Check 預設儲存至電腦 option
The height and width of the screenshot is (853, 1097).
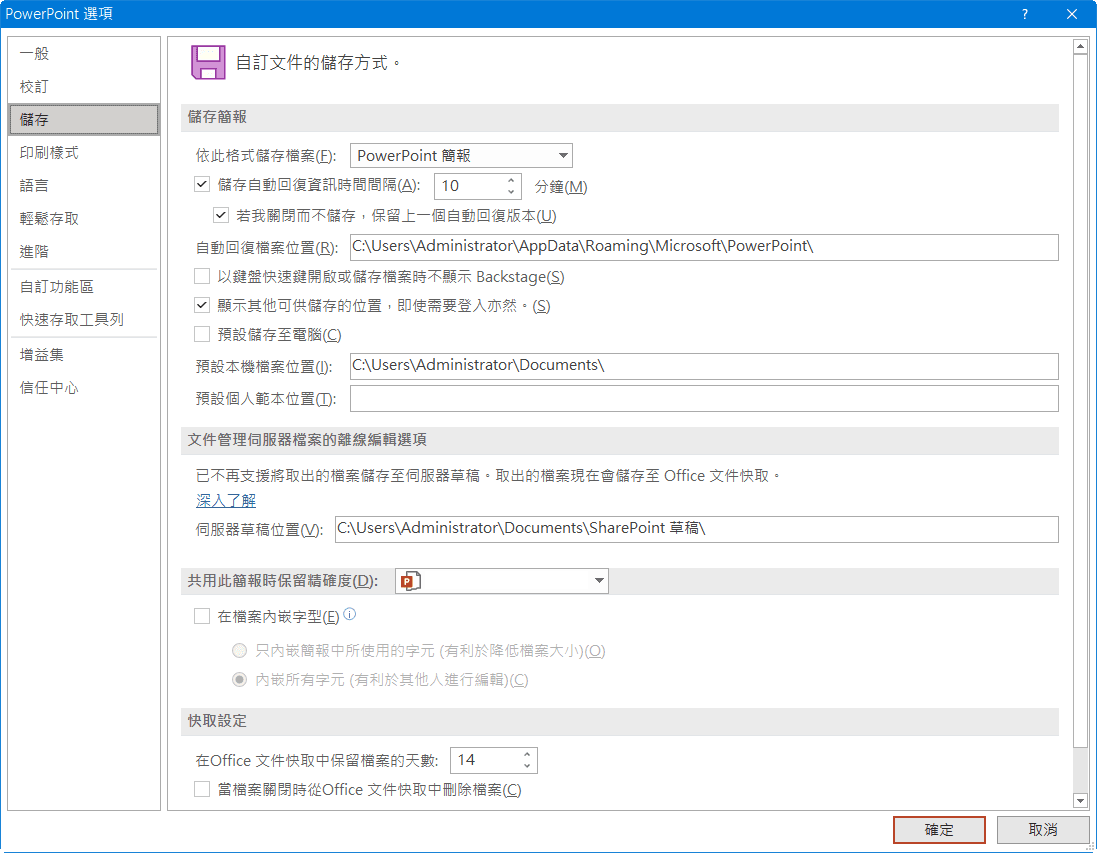click(201, 334)
